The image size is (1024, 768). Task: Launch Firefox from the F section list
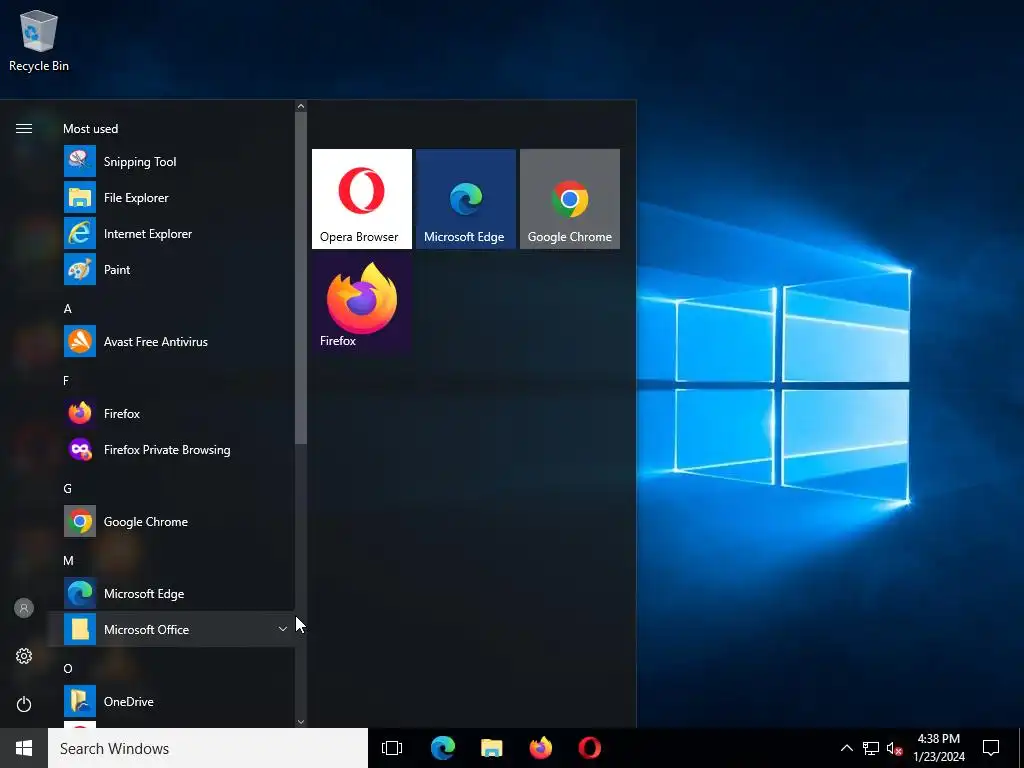[x=171, y=413]
